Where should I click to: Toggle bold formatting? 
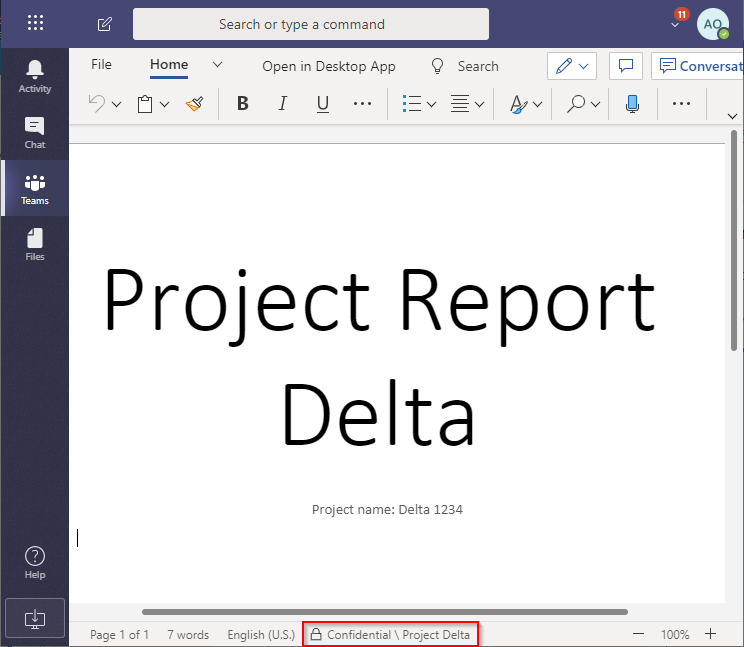(x=242, y=104)
